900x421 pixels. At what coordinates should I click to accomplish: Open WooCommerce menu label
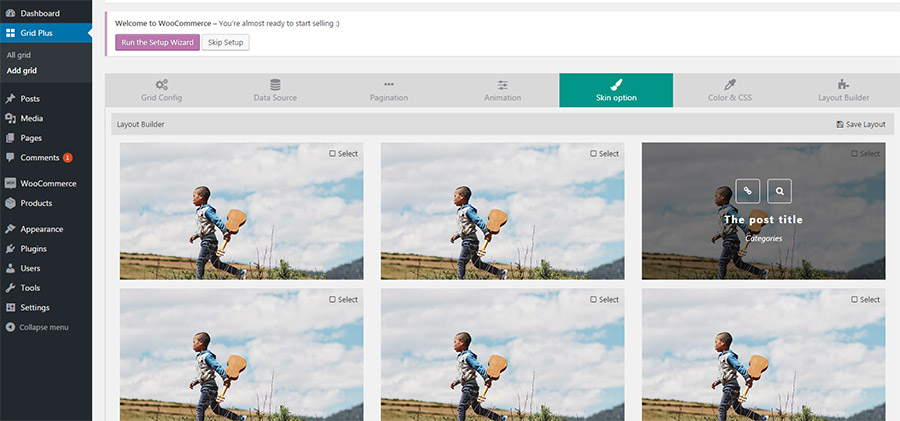coord(48,184)
